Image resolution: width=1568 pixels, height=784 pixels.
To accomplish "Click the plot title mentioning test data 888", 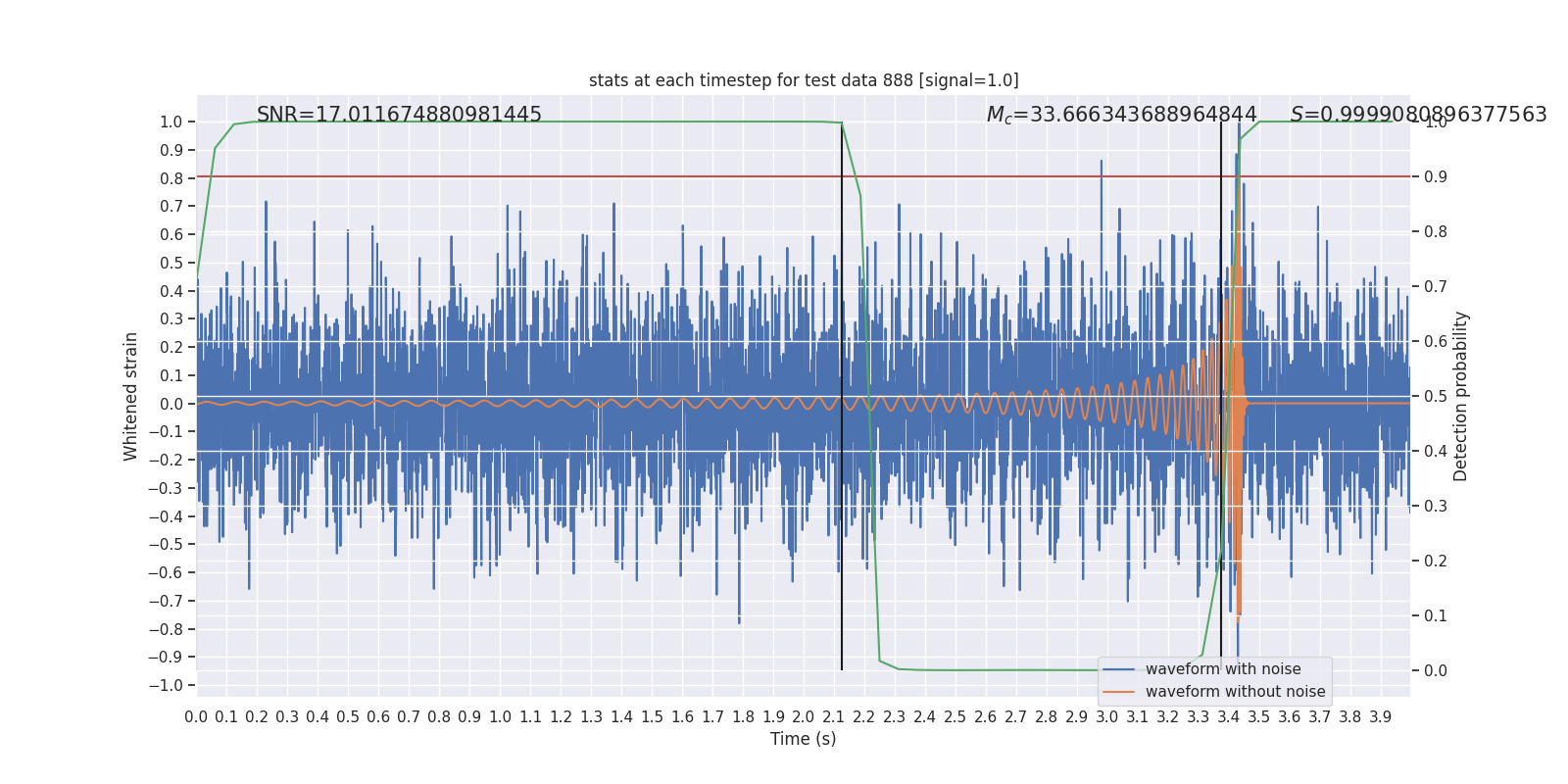I will pos(804,80).
